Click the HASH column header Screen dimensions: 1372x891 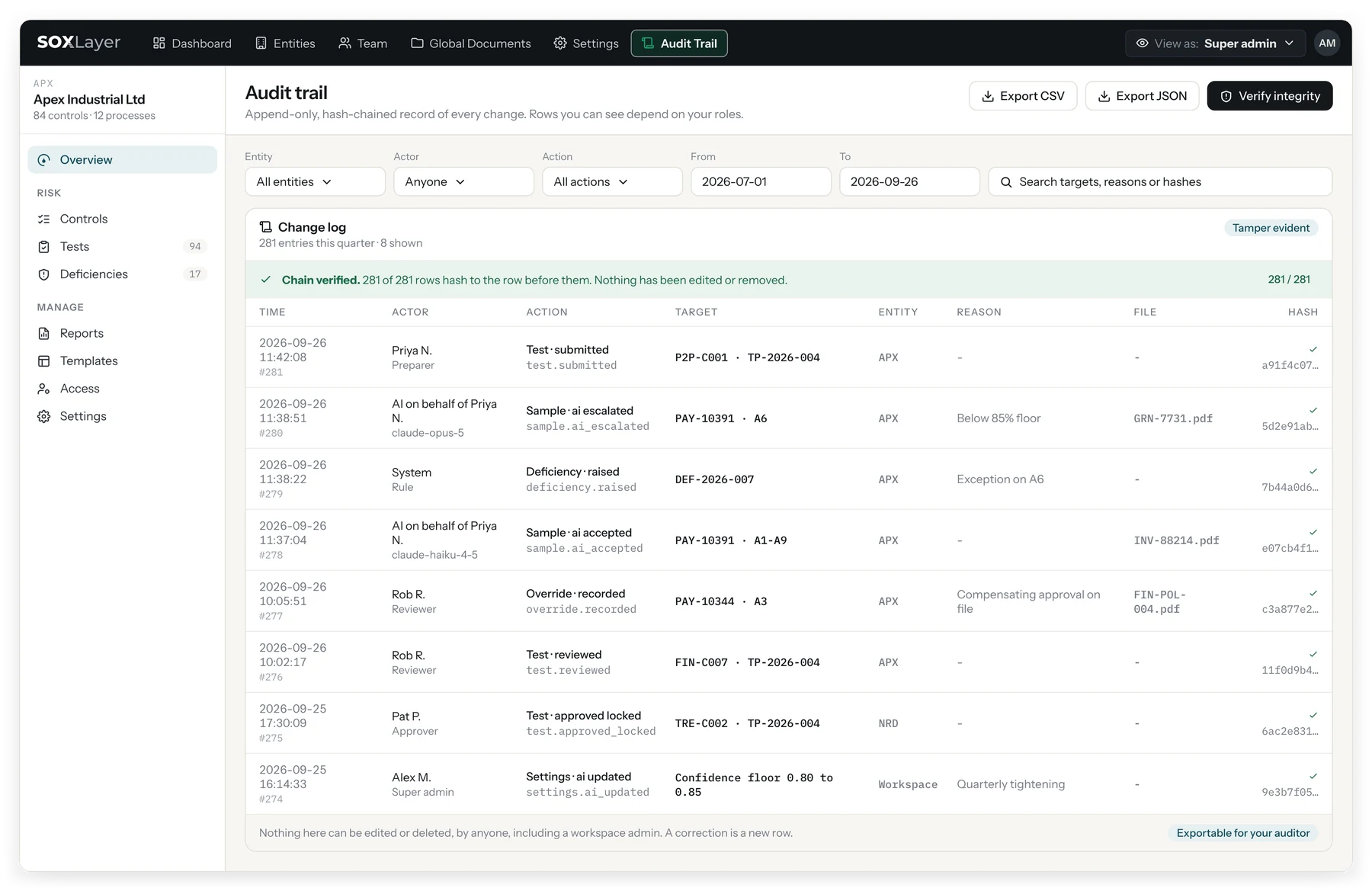click(1303, 312)
